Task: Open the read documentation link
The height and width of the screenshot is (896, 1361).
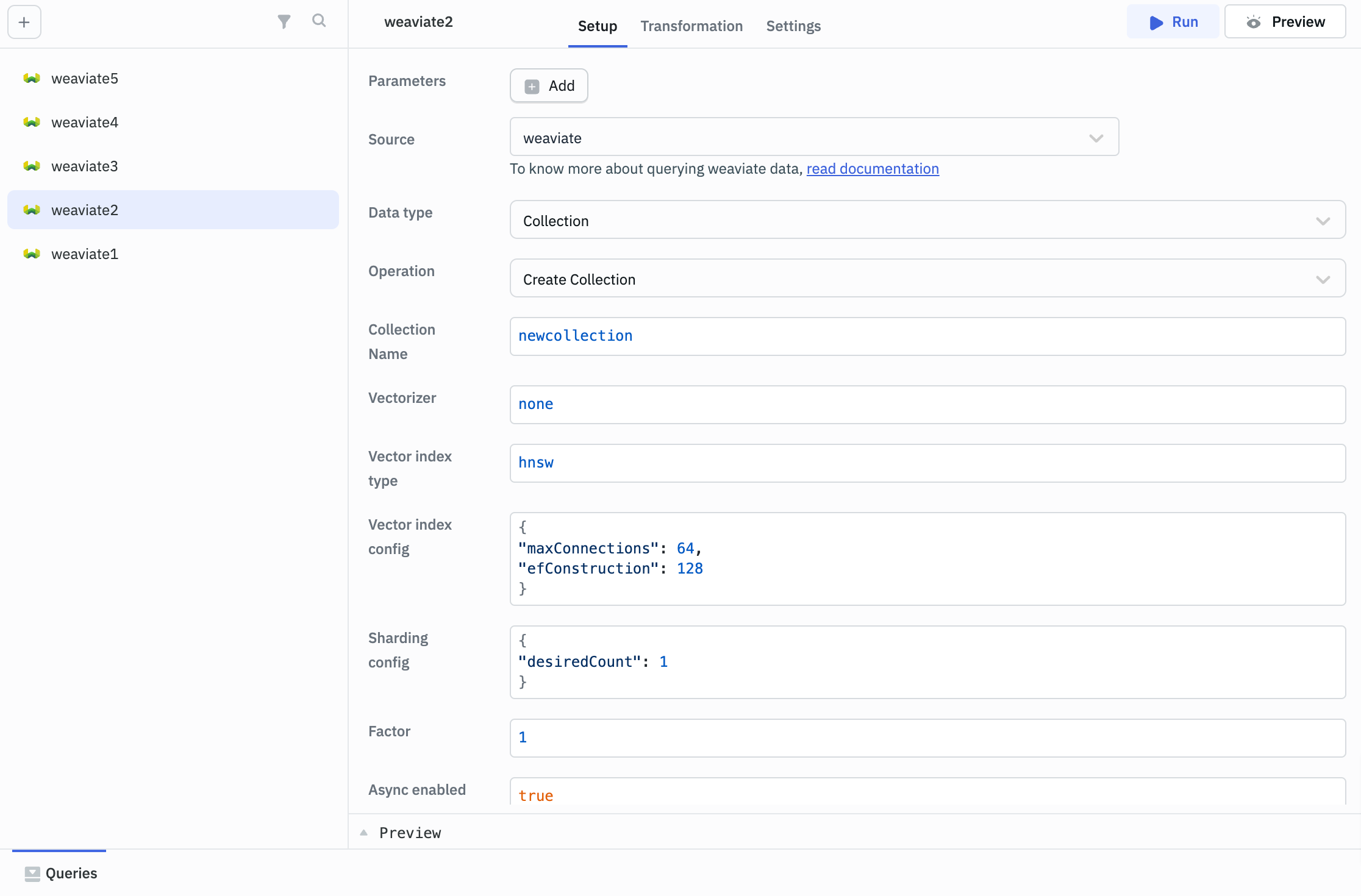Action: [872, 169]
